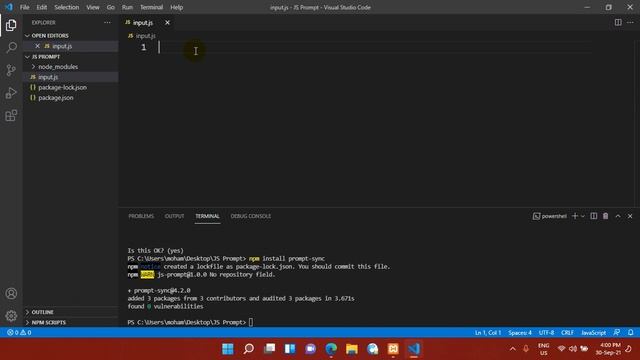Click the terminal prompt input line
The image size is (640, 360).
tap(251, 322)
